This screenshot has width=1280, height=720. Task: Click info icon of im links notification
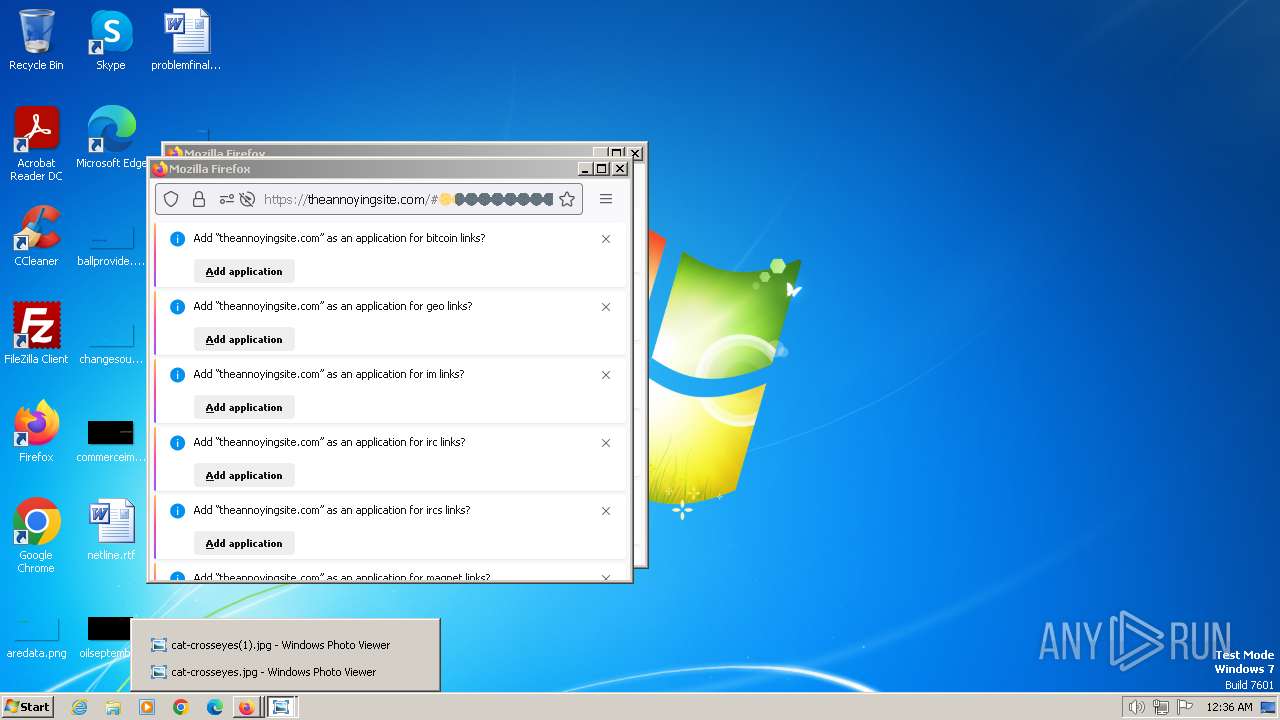[x=177, y=375]
